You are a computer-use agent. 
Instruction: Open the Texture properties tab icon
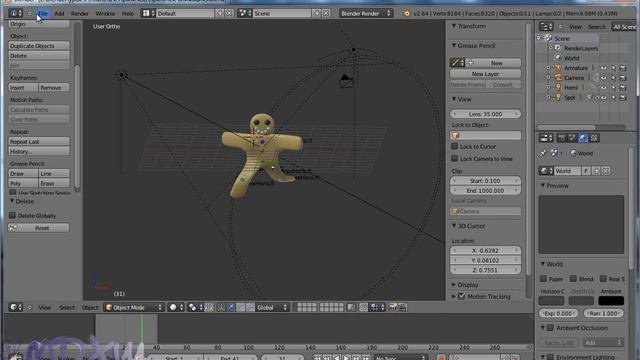pyautogui.click(x=594, y=138)
